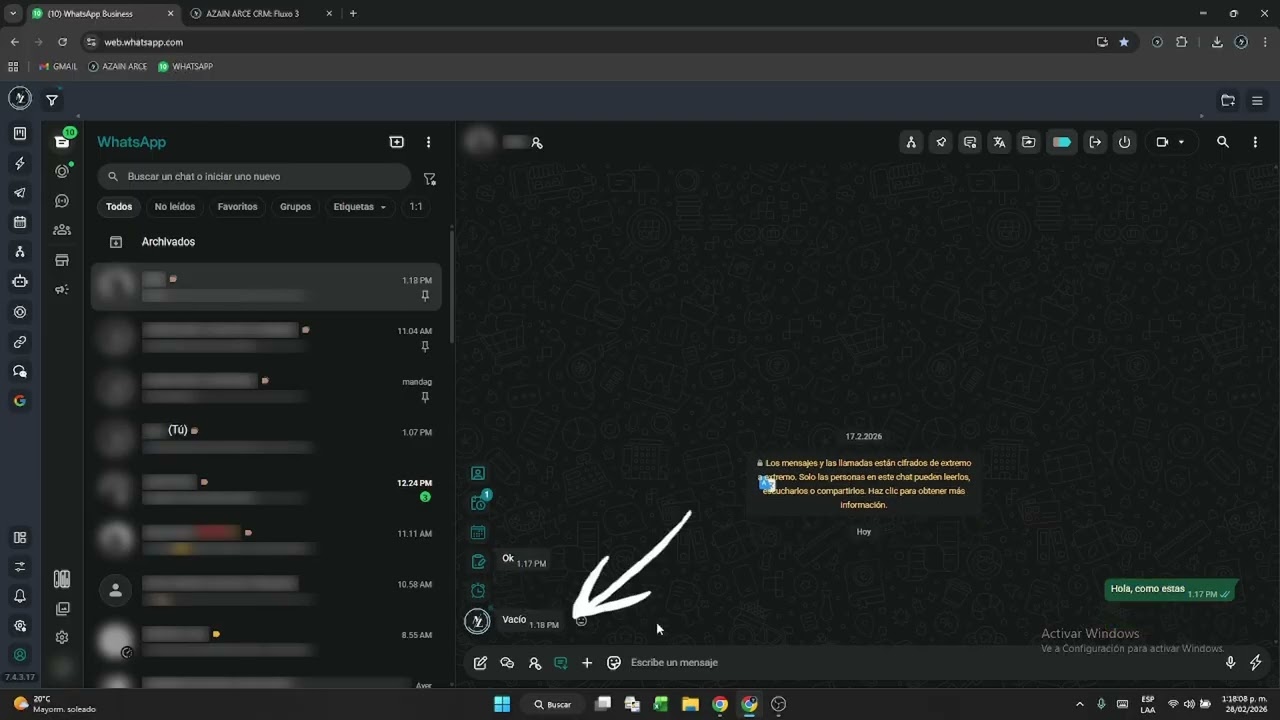Click the chain link icon in CRM sidebar
Image resolution: width=1280 pixels, height=720 pixels.
coord(20,342)
